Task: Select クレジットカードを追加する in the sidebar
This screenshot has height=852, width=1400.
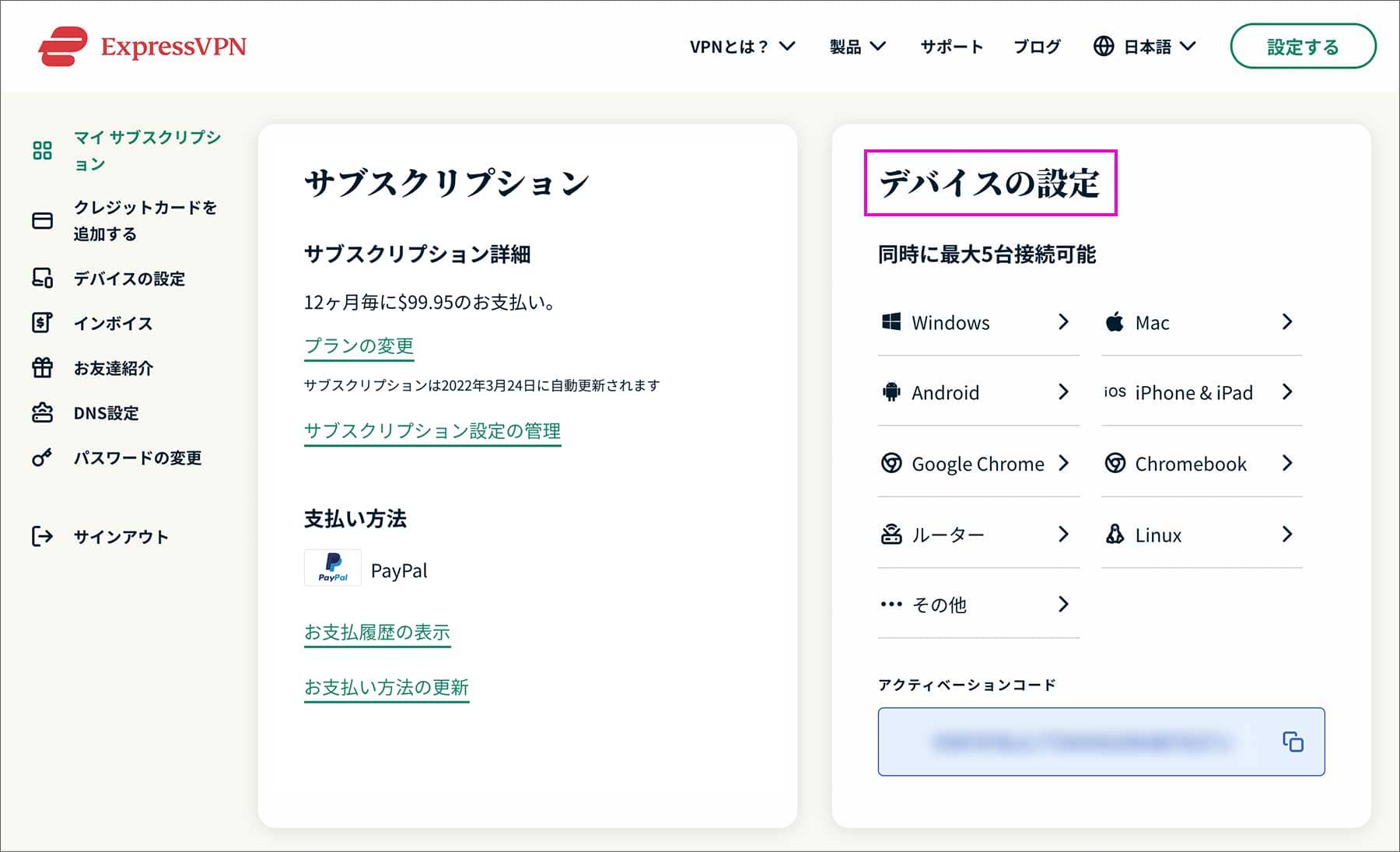Action: click(x=145, y=221)
